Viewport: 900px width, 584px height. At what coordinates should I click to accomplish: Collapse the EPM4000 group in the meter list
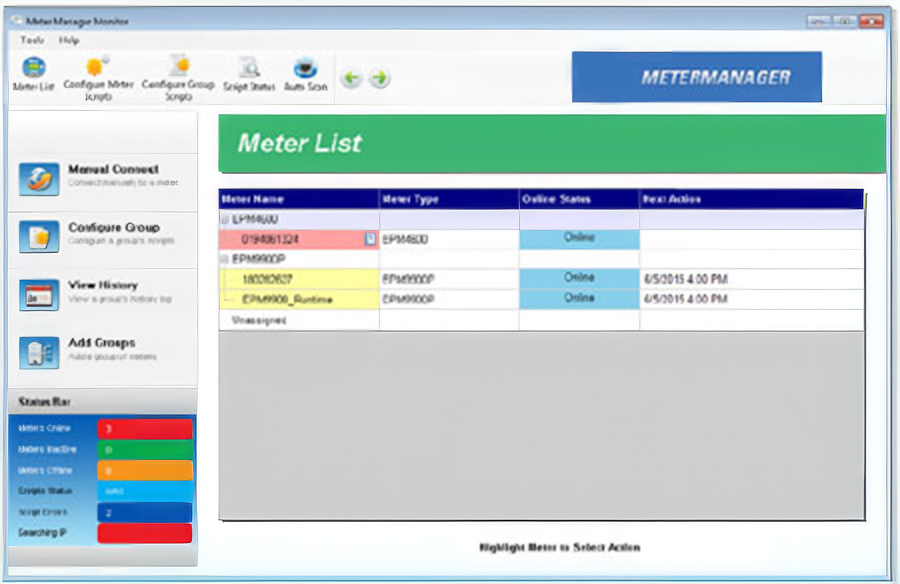225,219
